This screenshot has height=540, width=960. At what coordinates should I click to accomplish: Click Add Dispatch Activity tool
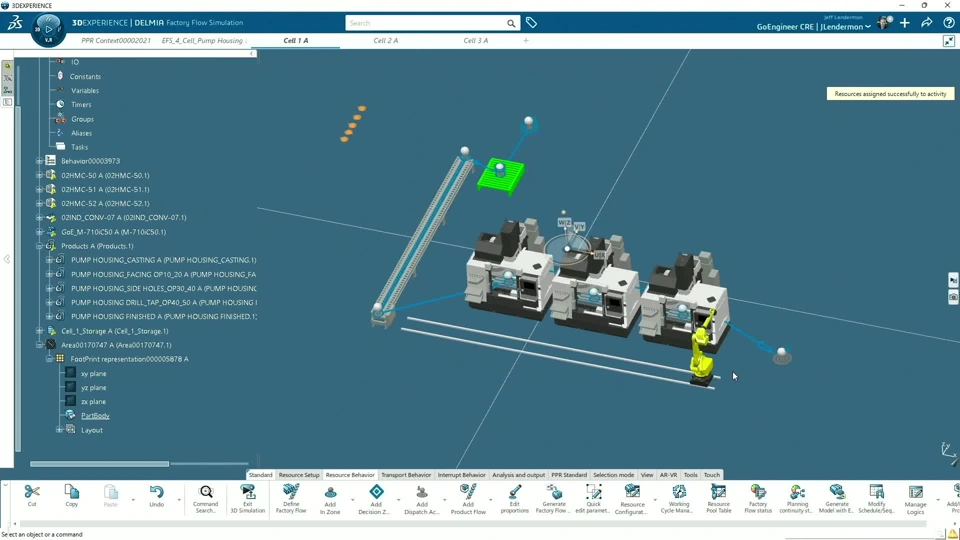click(x=422, y=499)
